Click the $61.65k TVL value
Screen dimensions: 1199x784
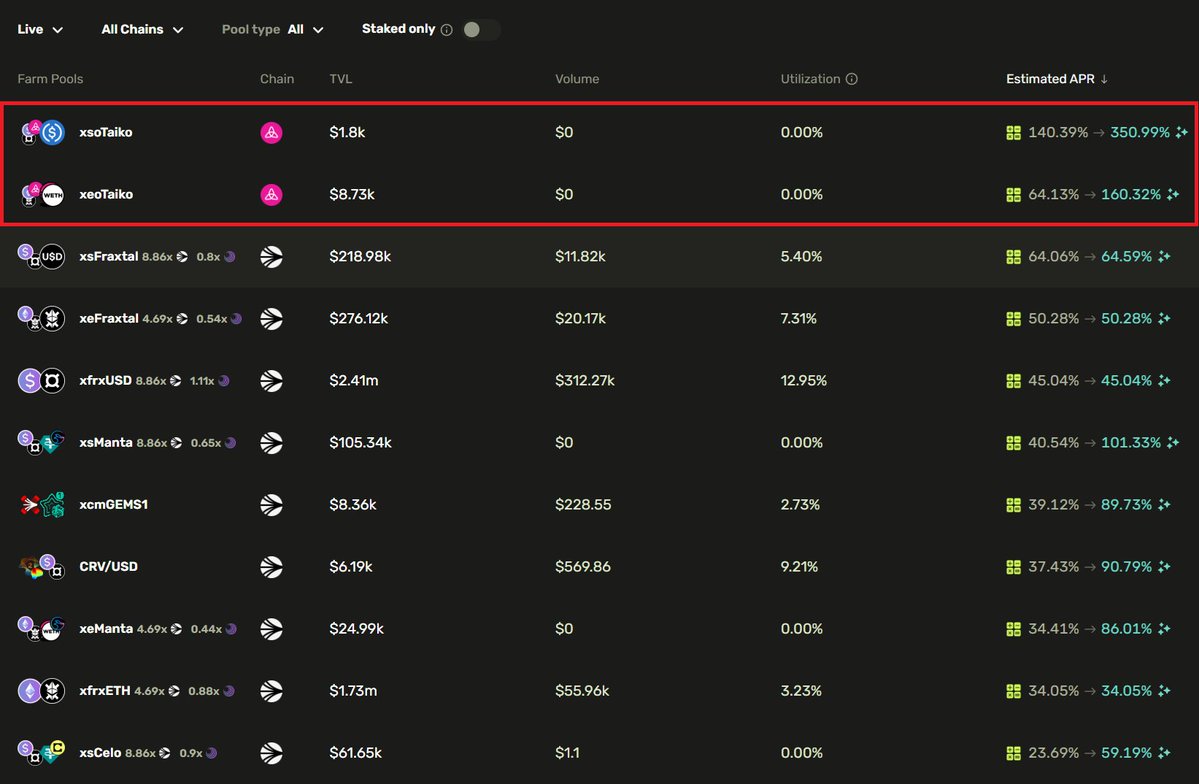click(x=355, y=753)
